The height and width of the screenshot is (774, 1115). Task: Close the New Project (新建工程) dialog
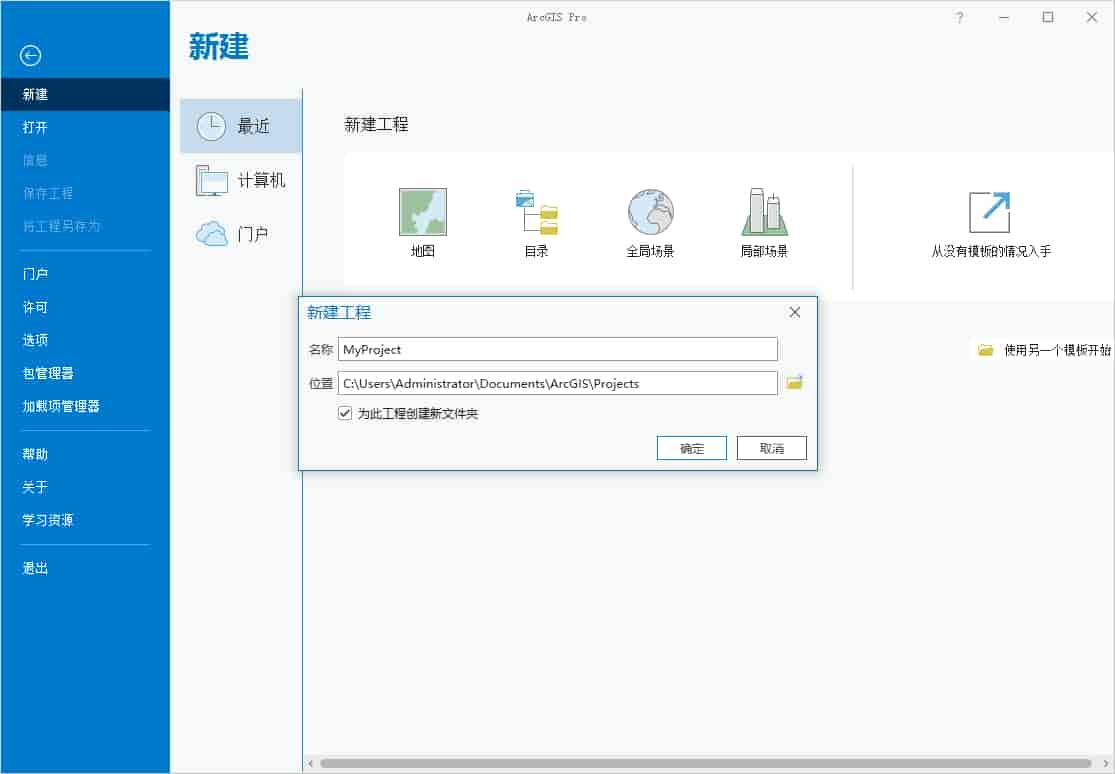(795, 312)
